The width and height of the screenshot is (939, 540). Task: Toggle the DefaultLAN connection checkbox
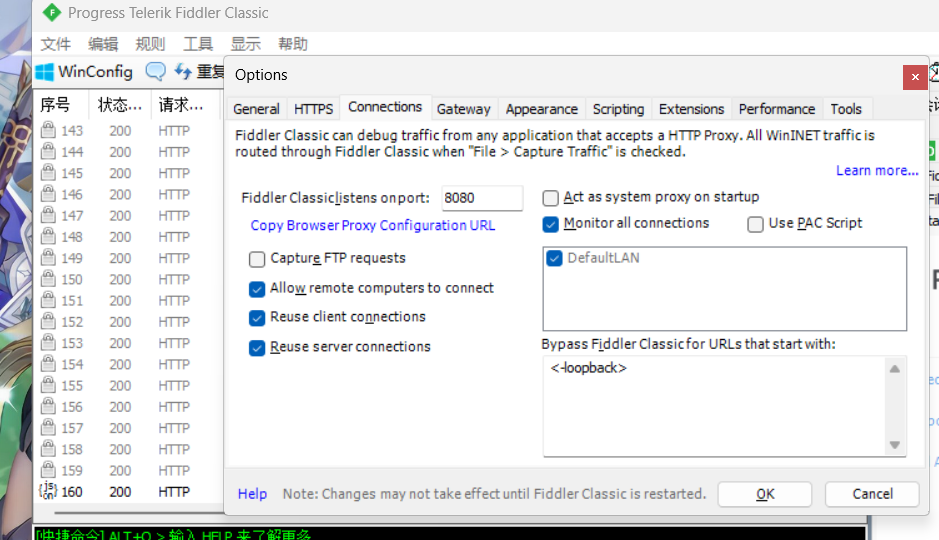pyautogui.click(x=554, y=258)
